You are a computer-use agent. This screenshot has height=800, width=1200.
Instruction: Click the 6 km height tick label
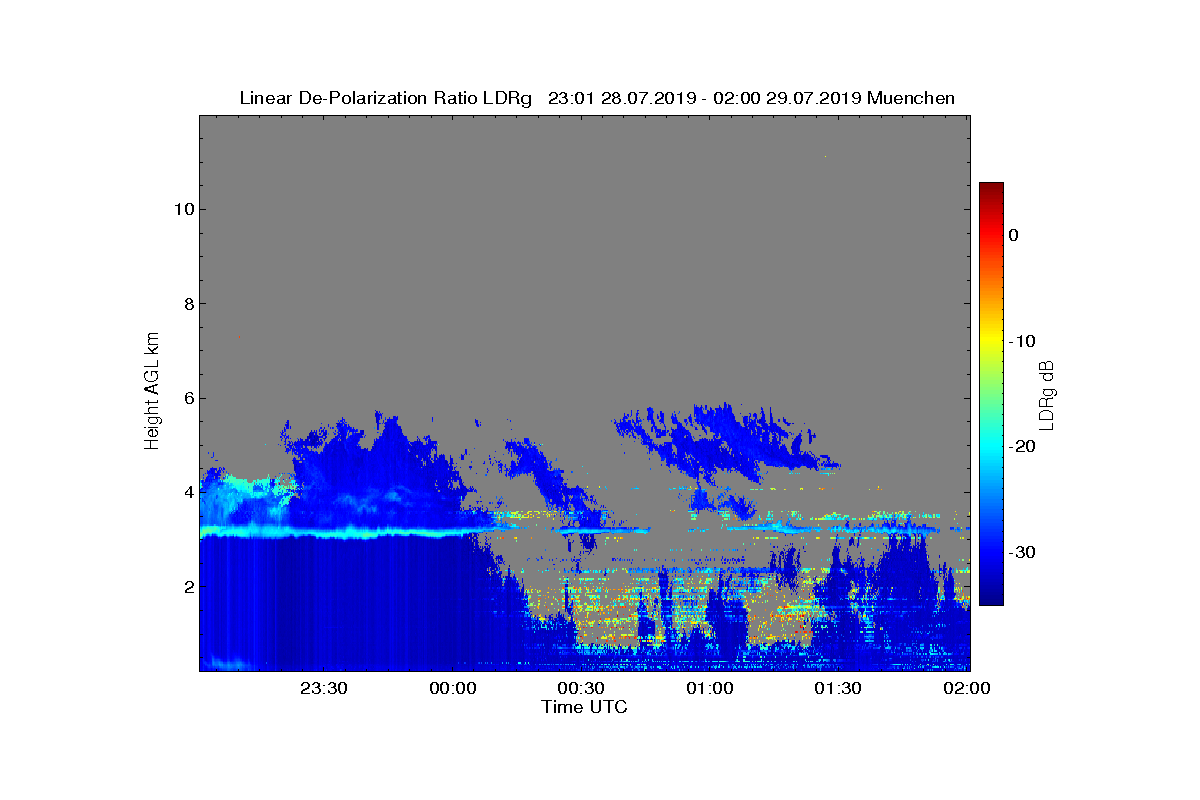[187, 398]
